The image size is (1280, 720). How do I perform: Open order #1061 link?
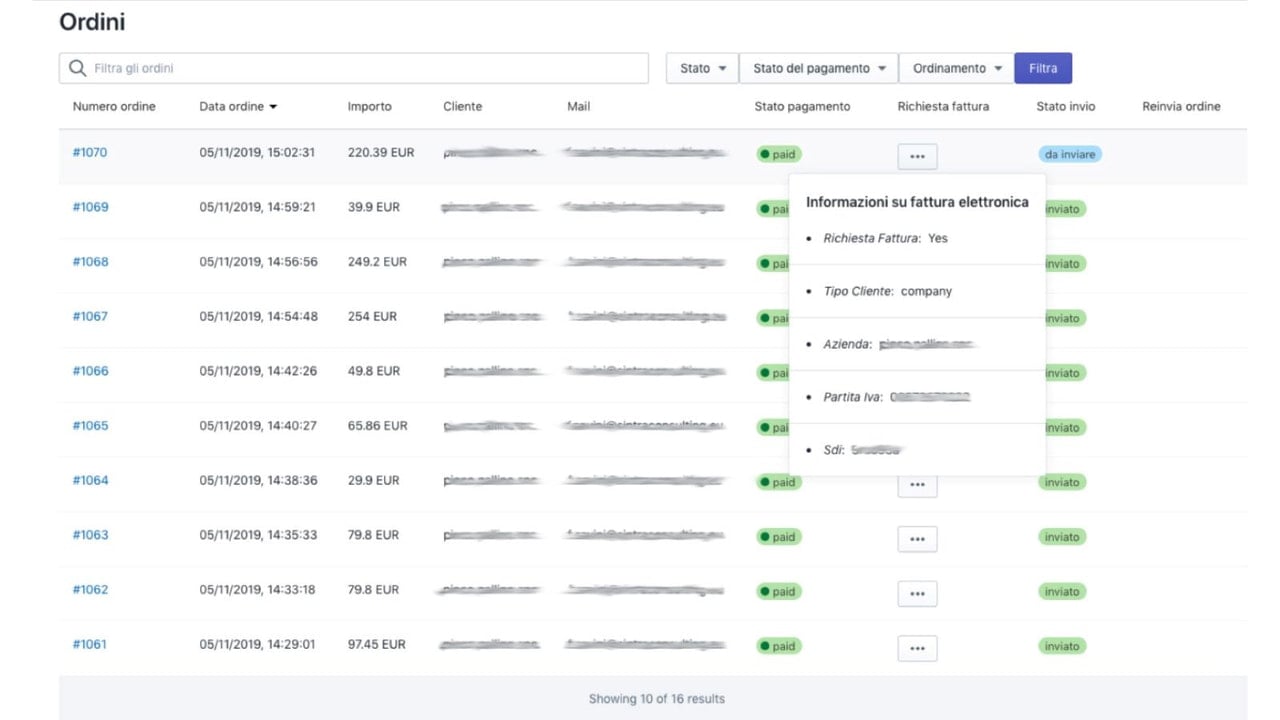pos(89,644)
